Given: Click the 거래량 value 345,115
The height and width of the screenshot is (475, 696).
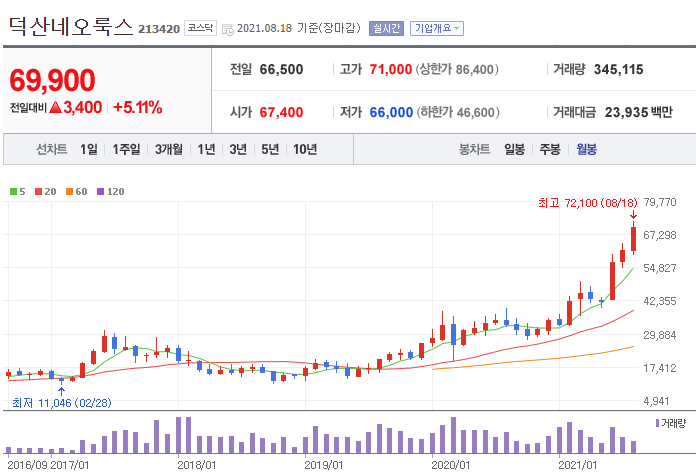Looking at the screenshot, I should pyautogui.click(x=618, y=70).
